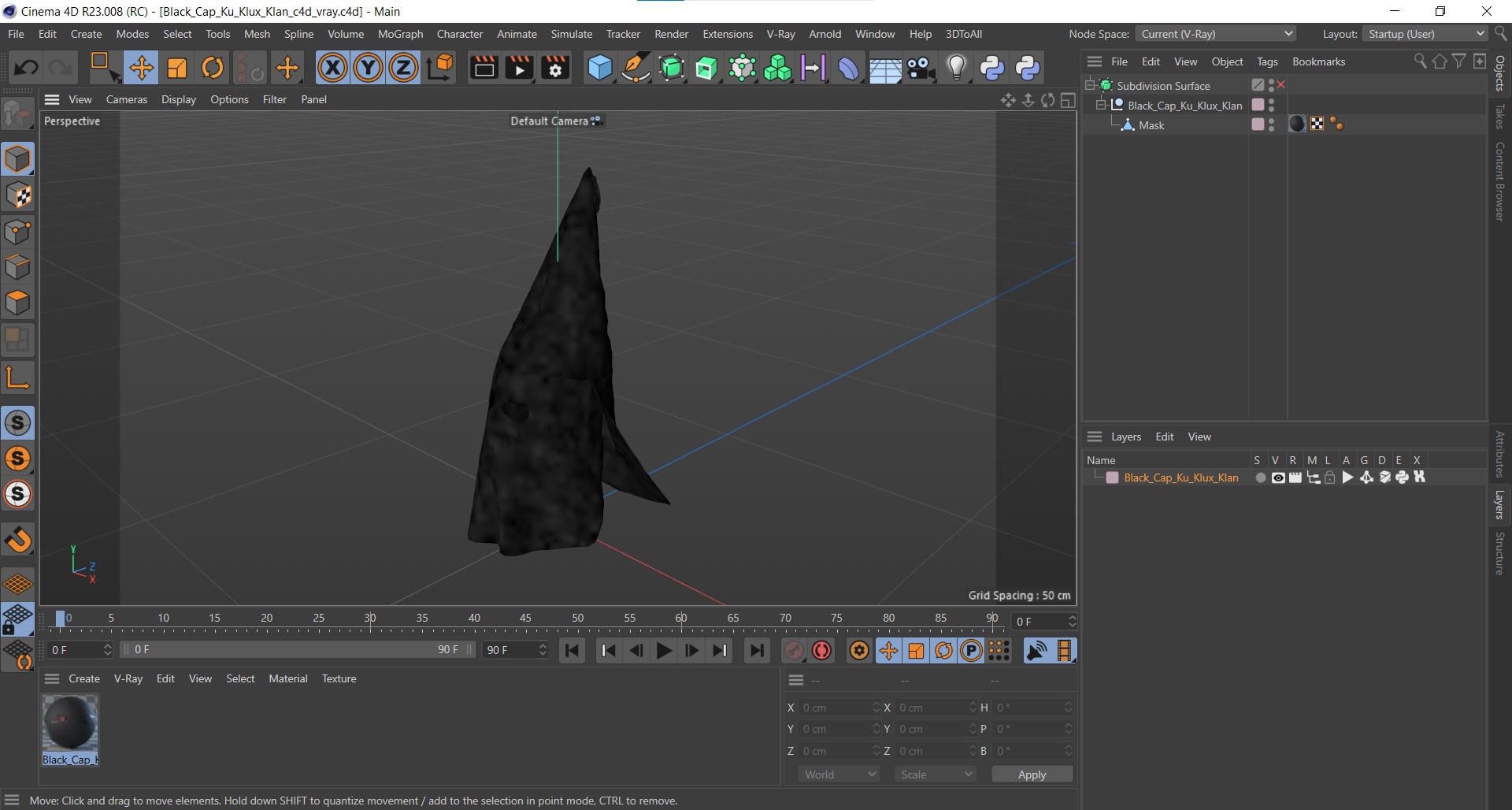1512x810 pixels.
Task: Open viewport Cameras menu
Action: pyautogui.click(x=127, y=99)
